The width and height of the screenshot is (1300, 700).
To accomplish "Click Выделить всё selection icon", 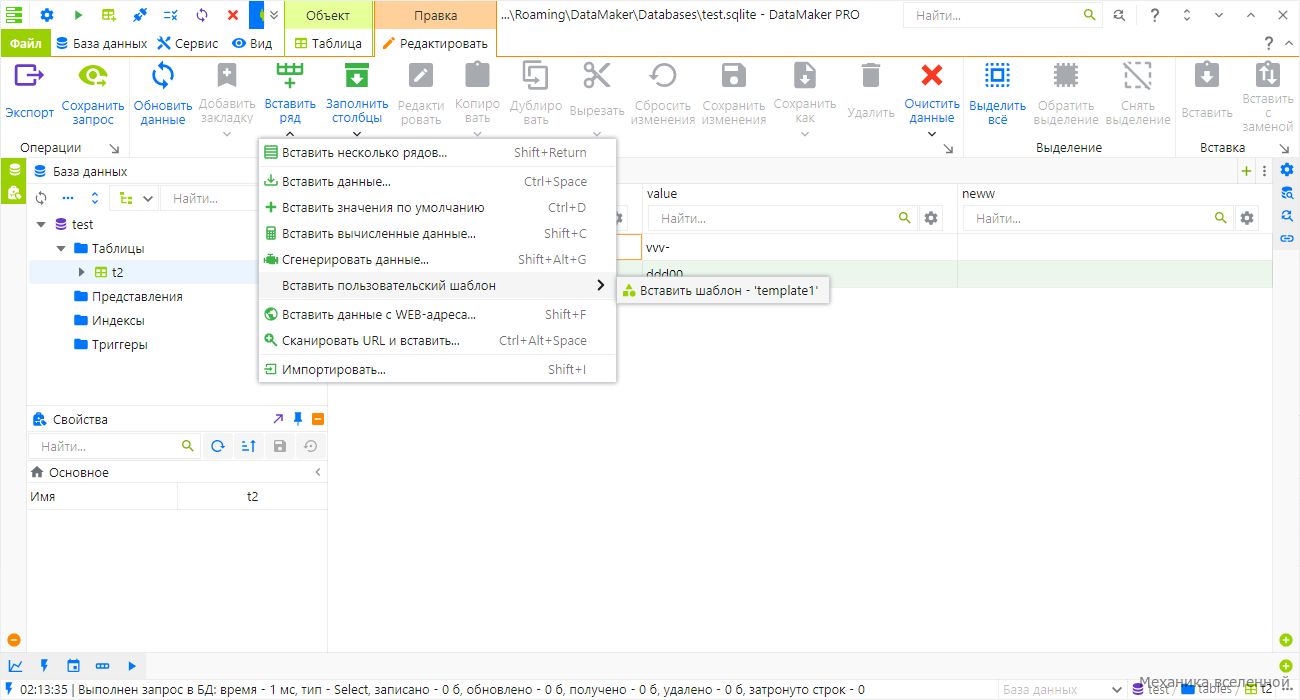I will 997,76.
